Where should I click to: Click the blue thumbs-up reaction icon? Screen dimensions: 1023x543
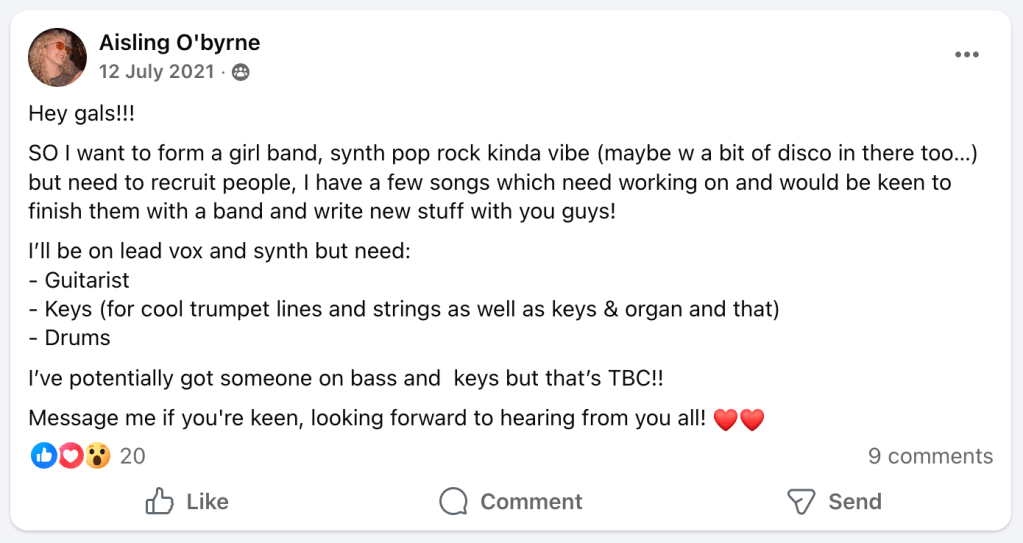tap(43, 456)
